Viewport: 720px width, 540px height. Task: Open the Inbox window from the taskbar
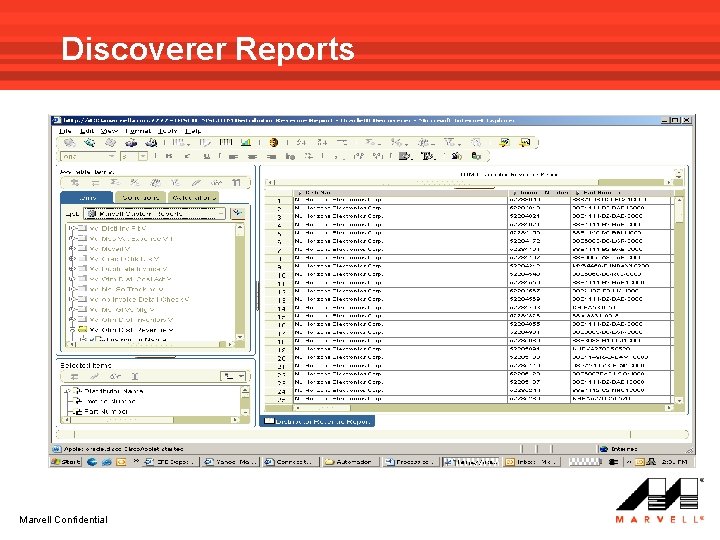coord(532,461)
